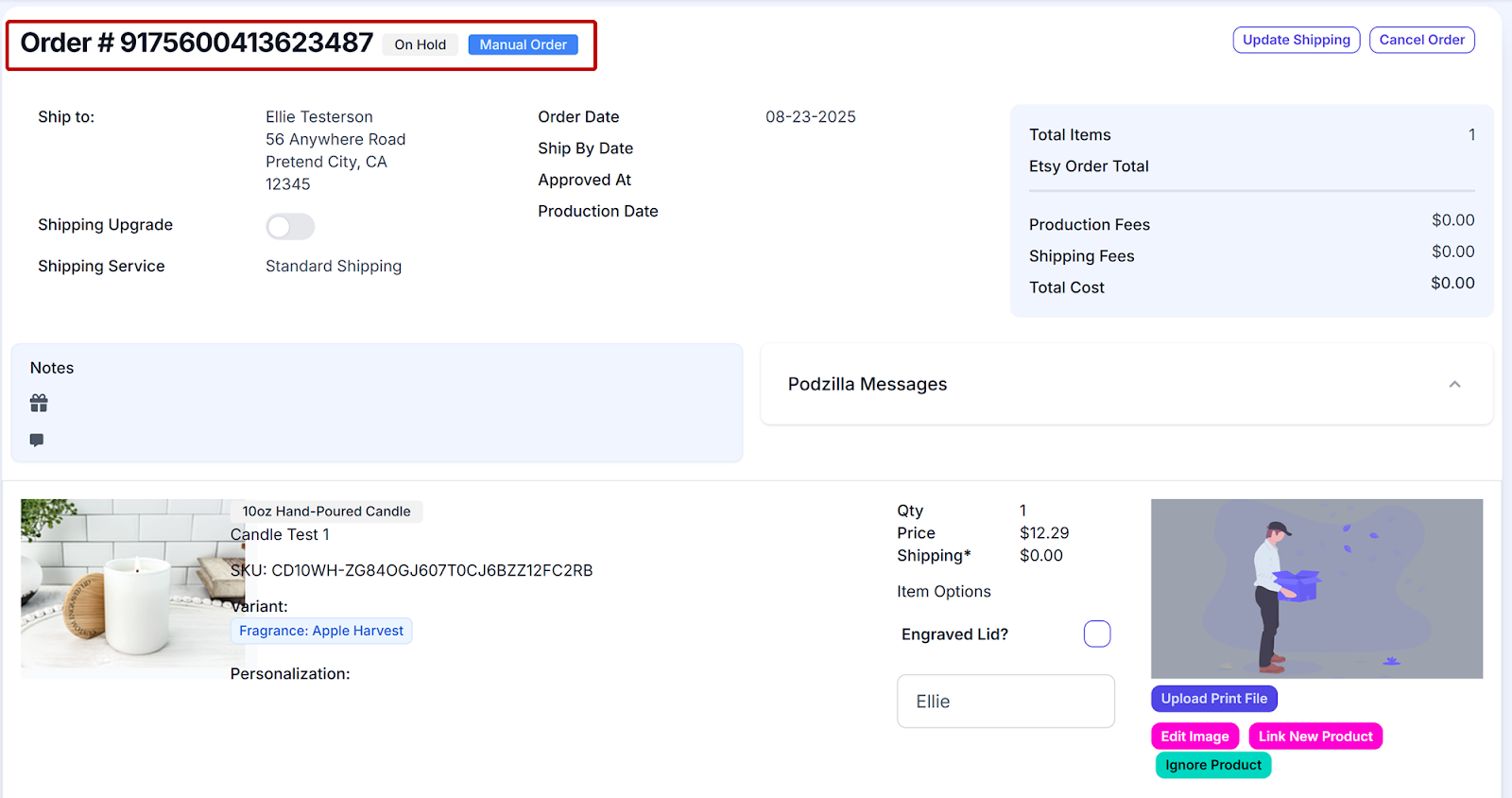Viewport: 1512px width, 798px height.
Task: Click the gift icon in Notes
Action: point(39,404)
